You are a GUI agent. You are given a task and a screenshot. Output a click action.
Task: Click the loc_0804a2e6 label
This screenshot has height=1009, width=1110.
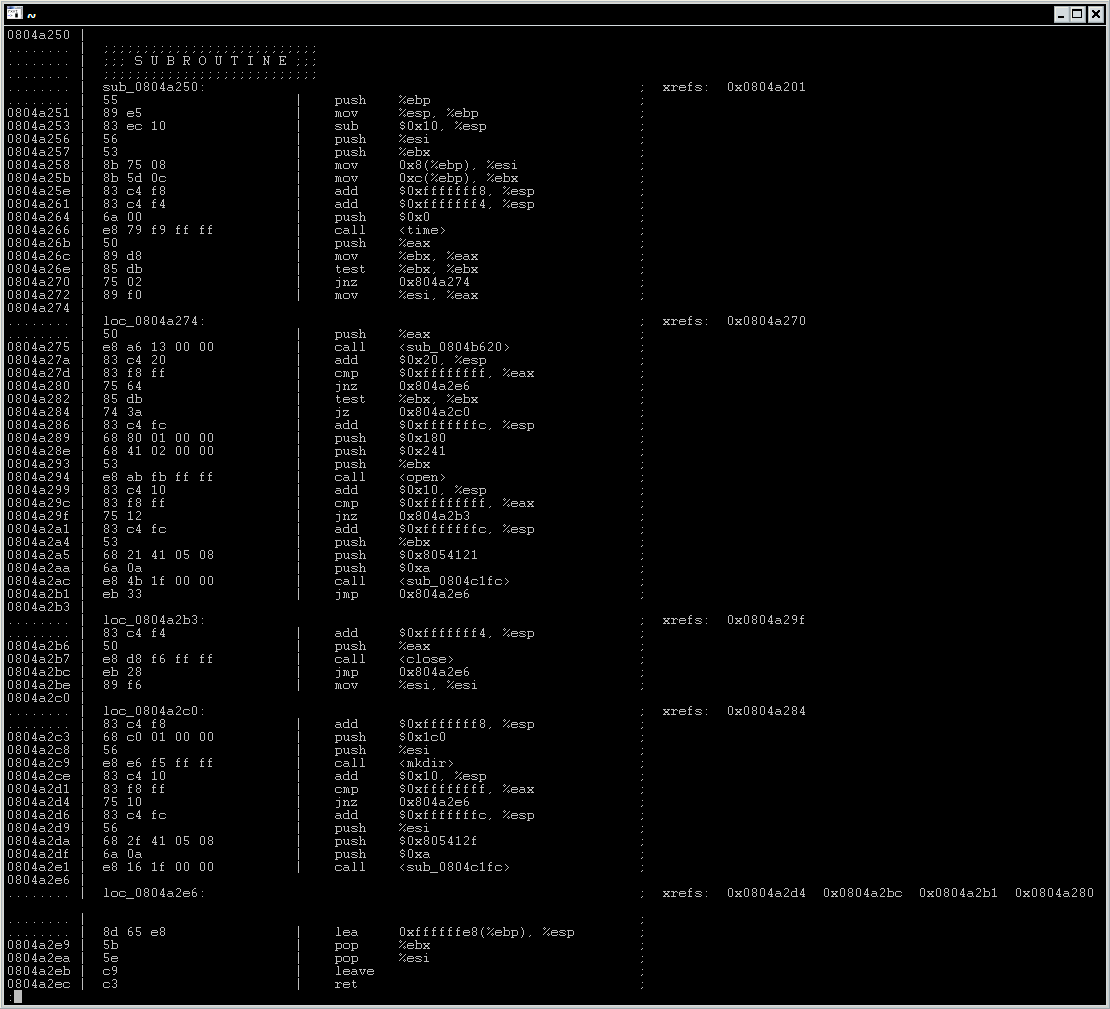154,893
